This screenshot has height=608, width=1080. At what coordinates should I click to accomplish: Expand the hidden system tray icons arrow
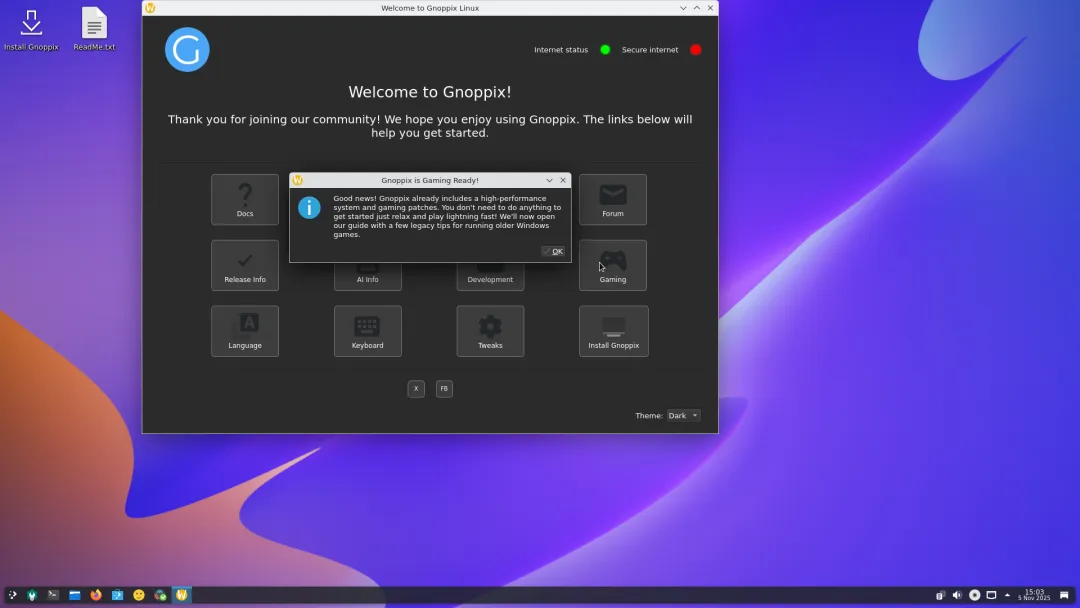click(1007, 595)
